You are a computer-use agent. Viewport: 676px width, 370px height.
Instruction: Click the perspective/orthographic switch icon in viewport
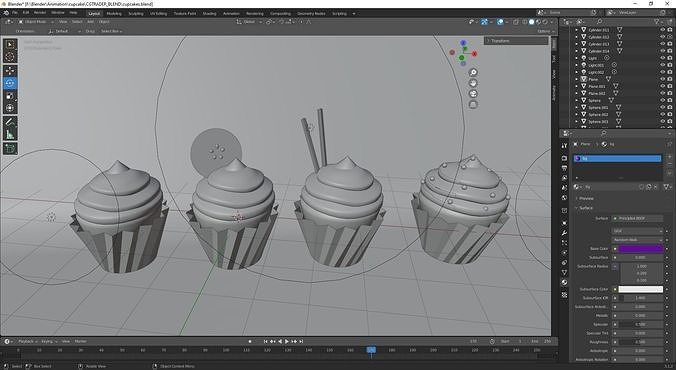coord(473,104)
